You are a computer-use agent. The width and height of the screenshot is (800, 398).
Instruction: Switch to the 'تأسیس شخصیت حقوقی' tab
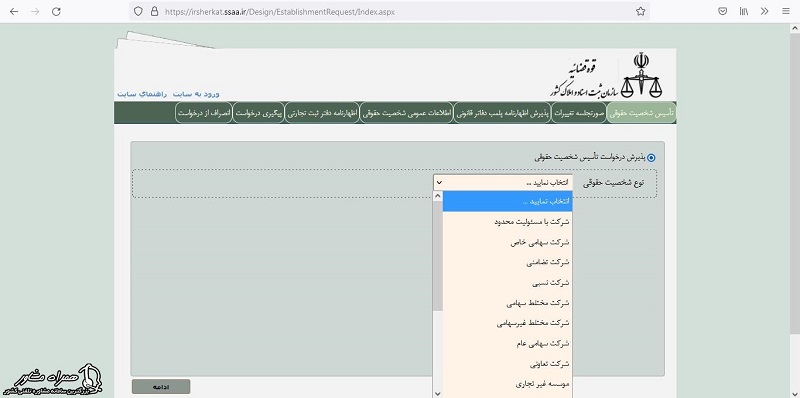click(x=642, y=113)
